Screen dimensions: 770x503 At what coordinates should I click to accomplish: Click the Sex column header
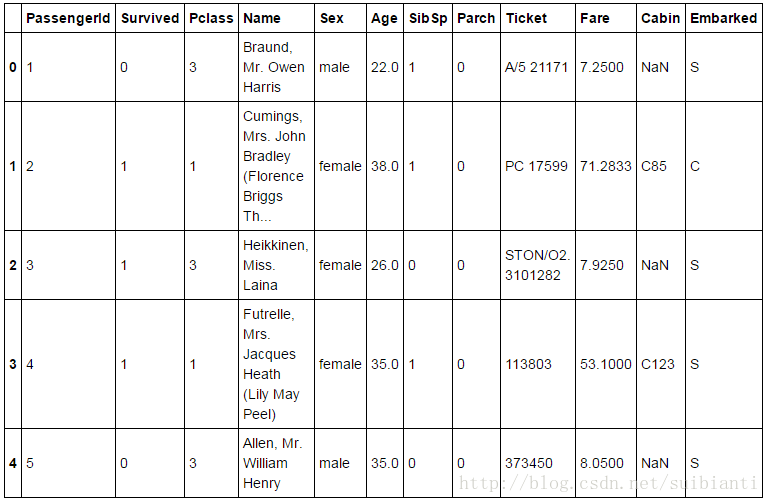click(x=331, y=18)
